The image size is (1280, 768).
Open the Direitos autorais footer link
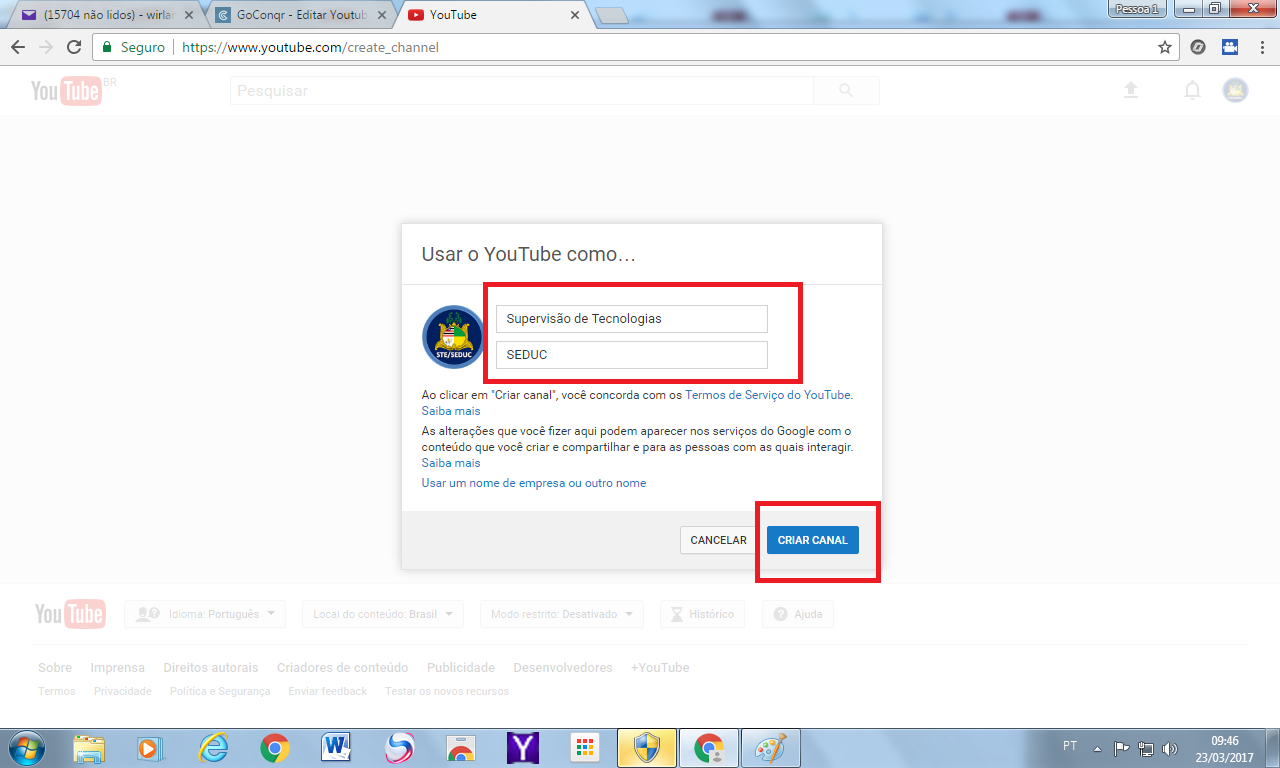[211, 668]
